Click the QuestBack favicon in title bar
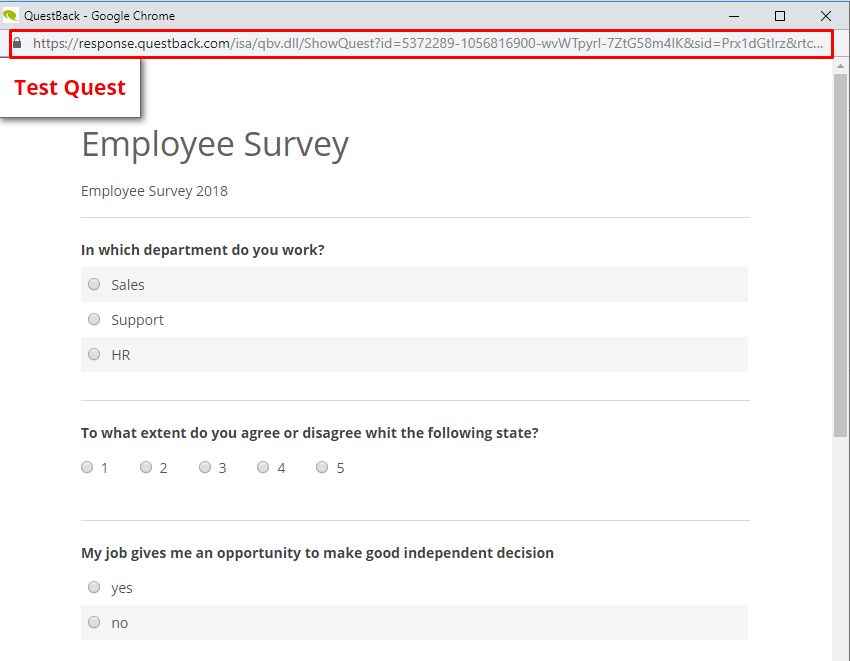 pyautogui.click(x=11, y=15)
